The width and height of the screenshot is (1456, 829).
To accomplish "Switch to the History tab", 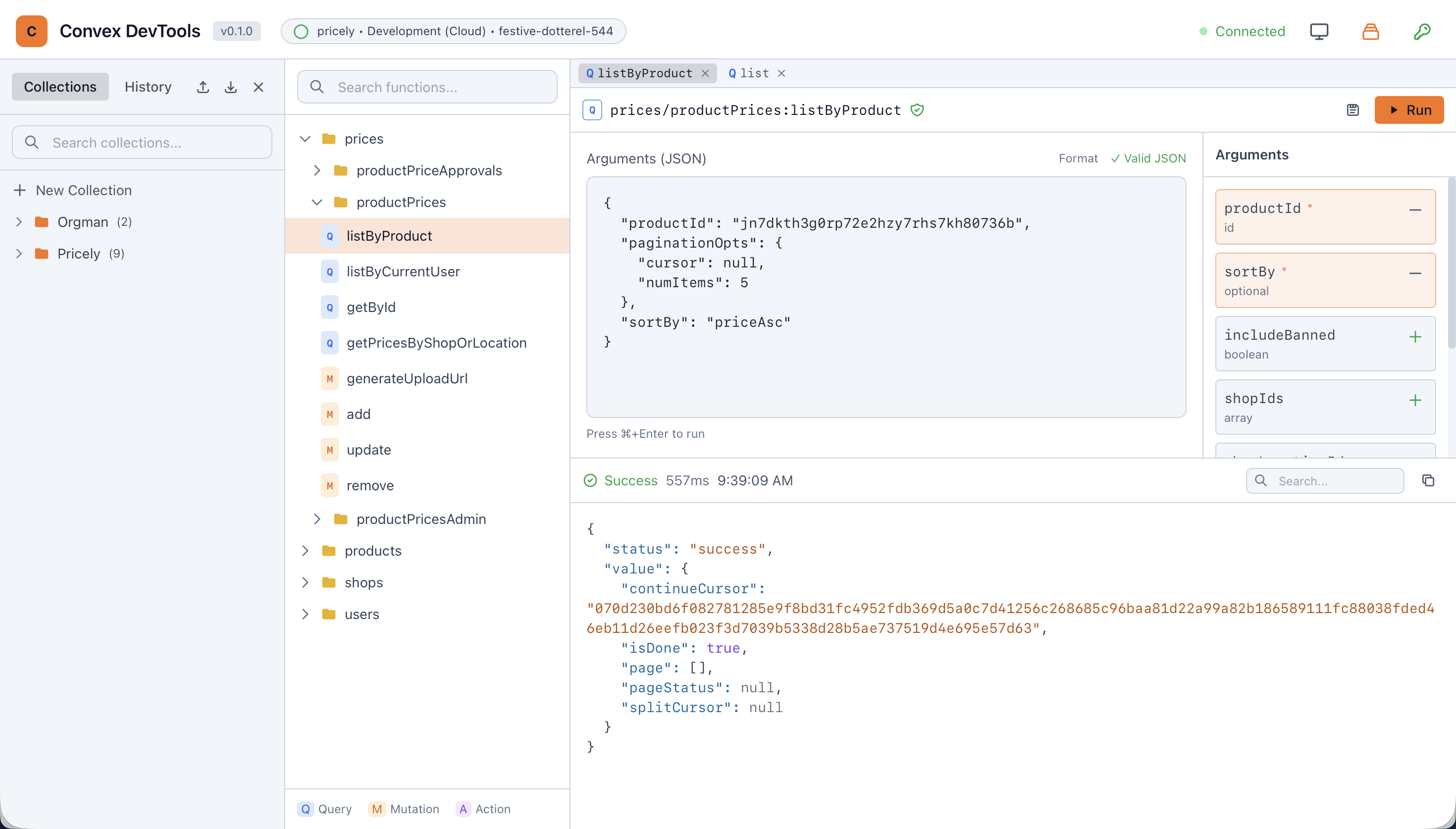I will click(148, 87).
